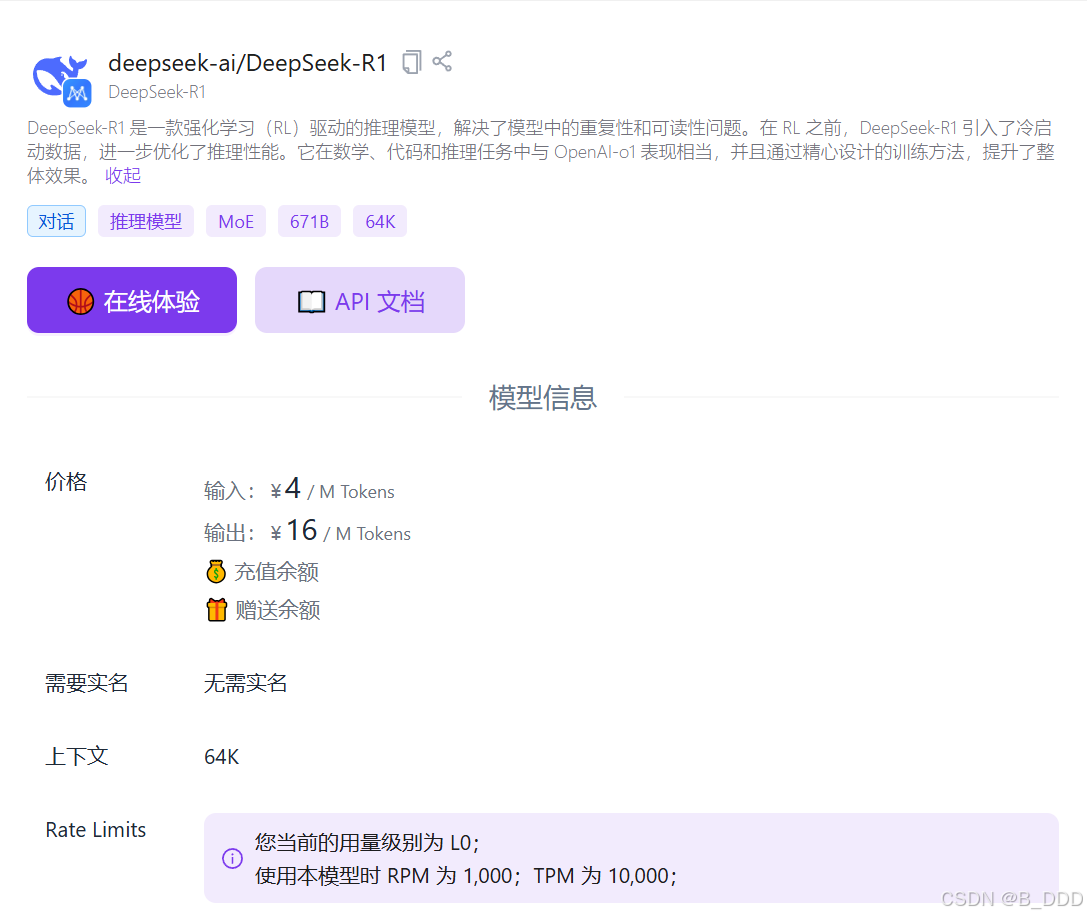This screenshot has width=1087, height=916.
Task: Click the 赠送余额 text
Action: [277, 610]
